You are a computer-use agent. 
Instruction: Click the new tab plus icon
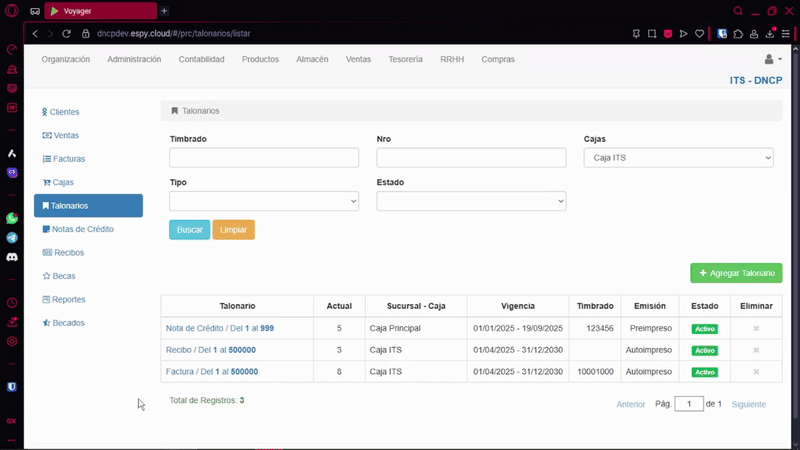tap(164, 10)
